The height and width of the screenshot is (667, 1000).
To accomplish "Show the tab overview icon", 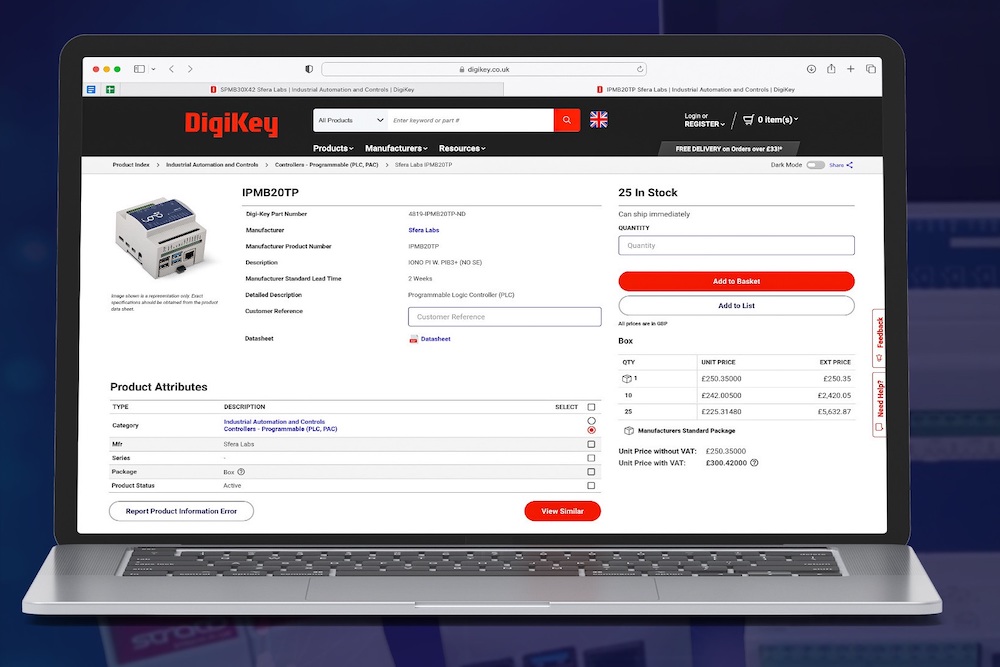I will (871, 69).
